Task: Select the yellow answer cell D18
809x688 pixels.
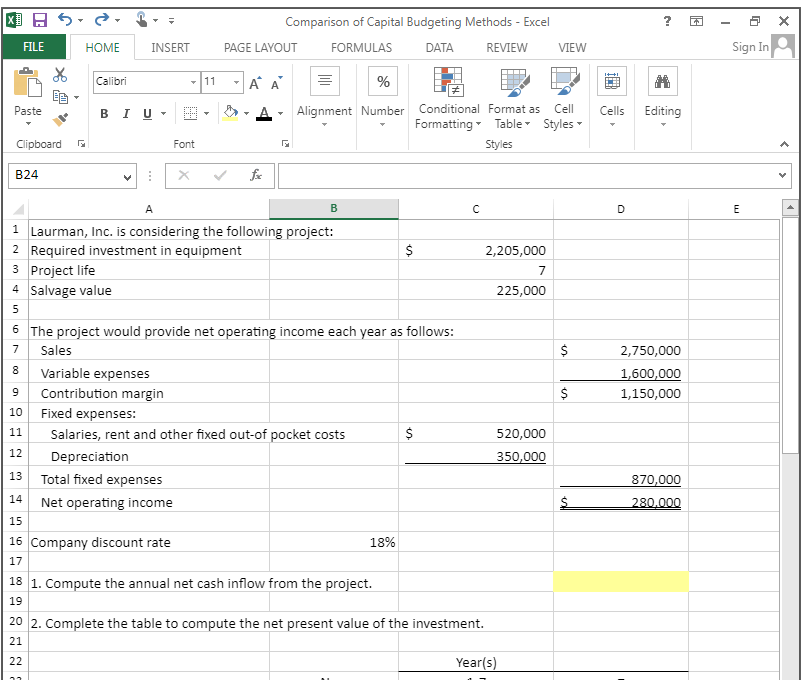Action: click(x=621, y=582)
